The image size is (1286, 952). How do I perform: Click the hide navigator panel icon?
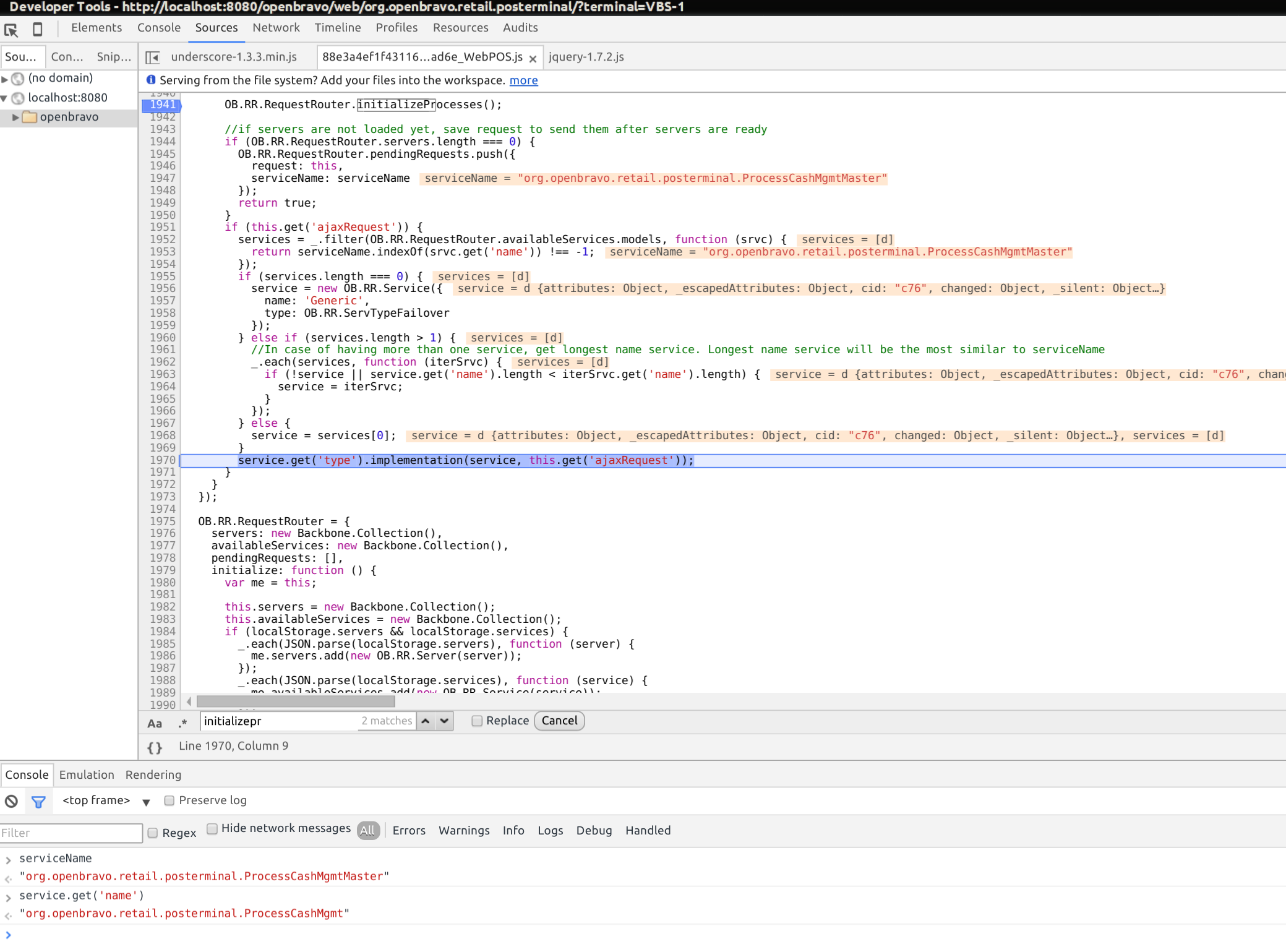pos(152,58)
